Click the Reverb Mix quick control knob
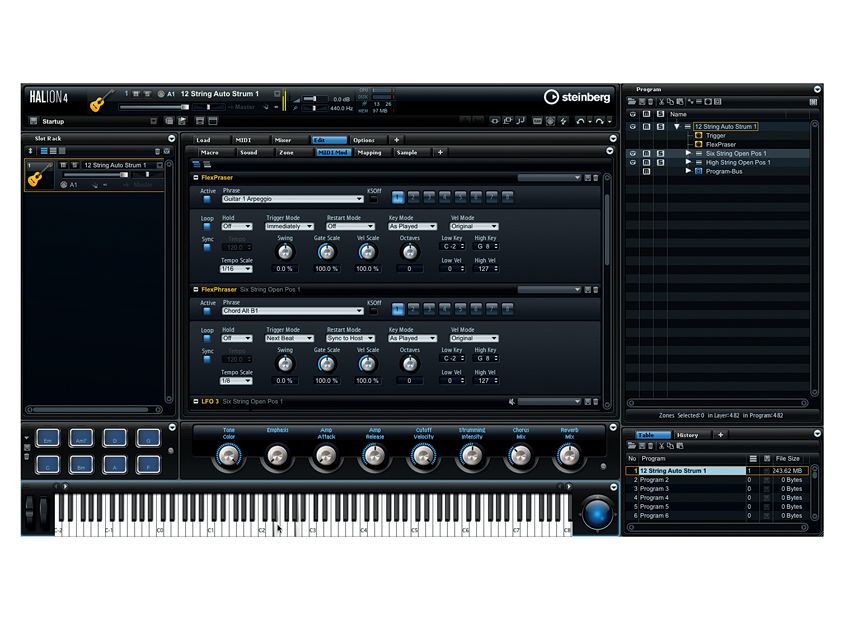Viewport: 850px width, 638px height. (x=569, y=456)
